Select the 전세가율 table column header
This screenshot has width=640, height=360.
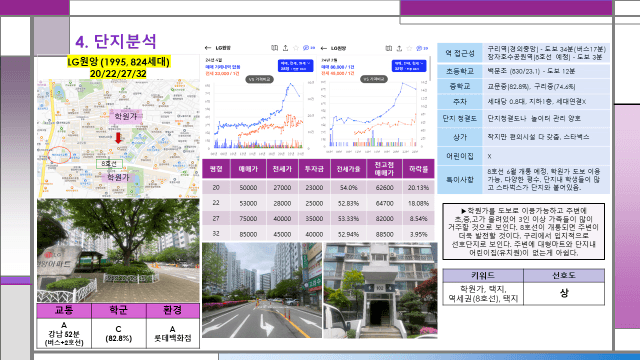coord(348,169)
